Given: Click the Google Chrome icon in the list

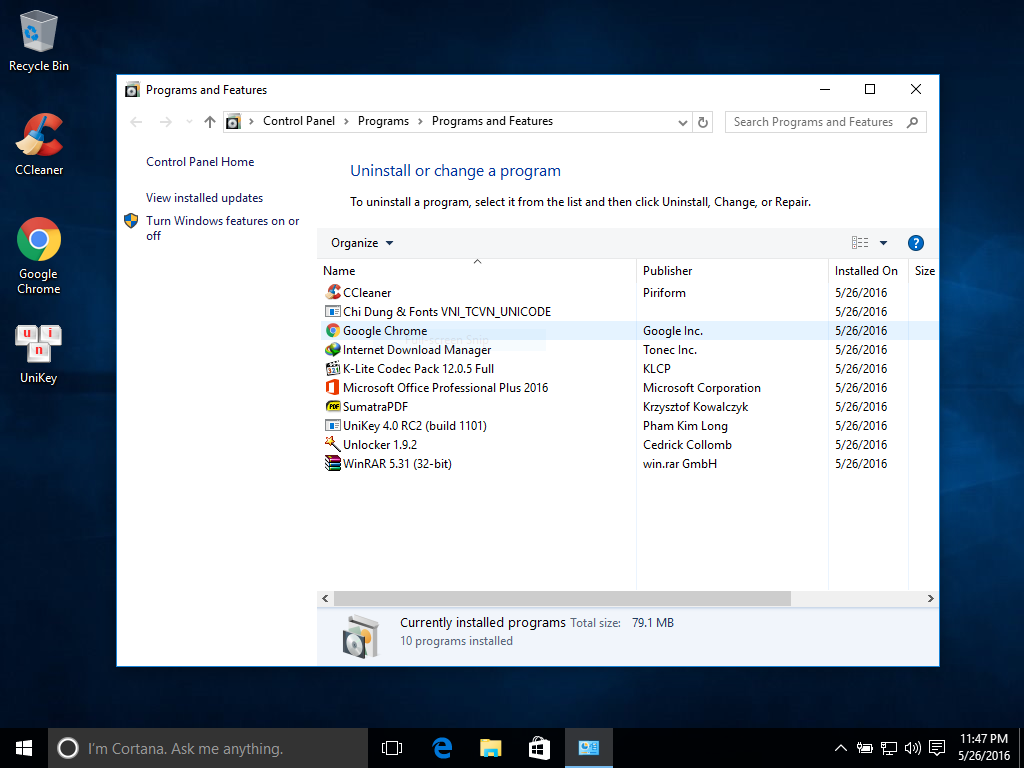Looking at the screenshot, I should coord(333,330).
